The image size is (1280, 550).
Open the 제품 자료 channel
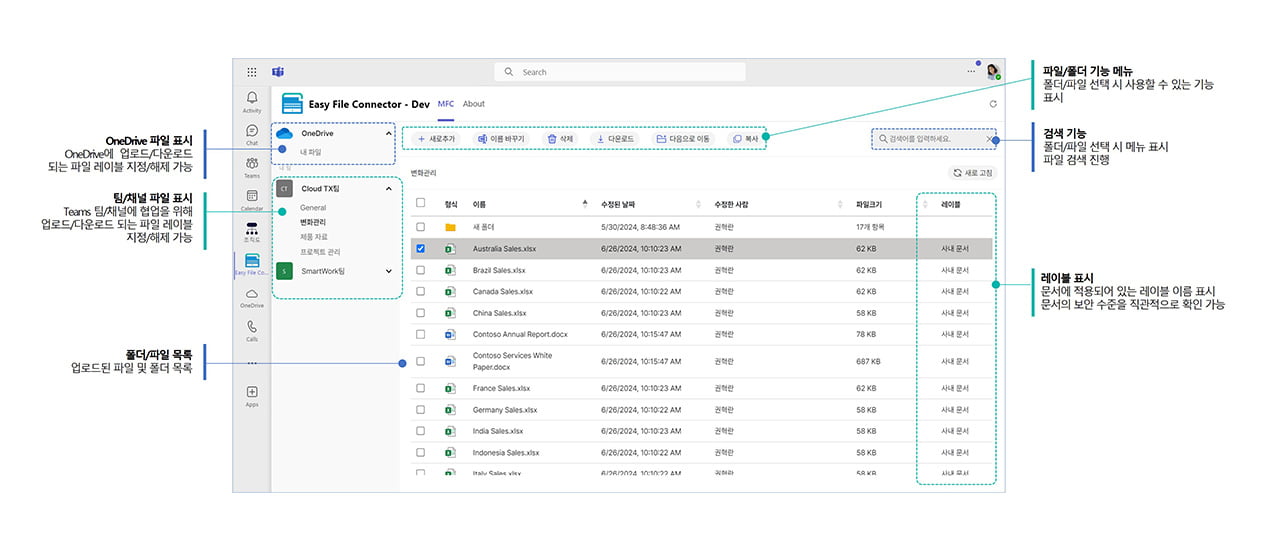tap(314, 237)
